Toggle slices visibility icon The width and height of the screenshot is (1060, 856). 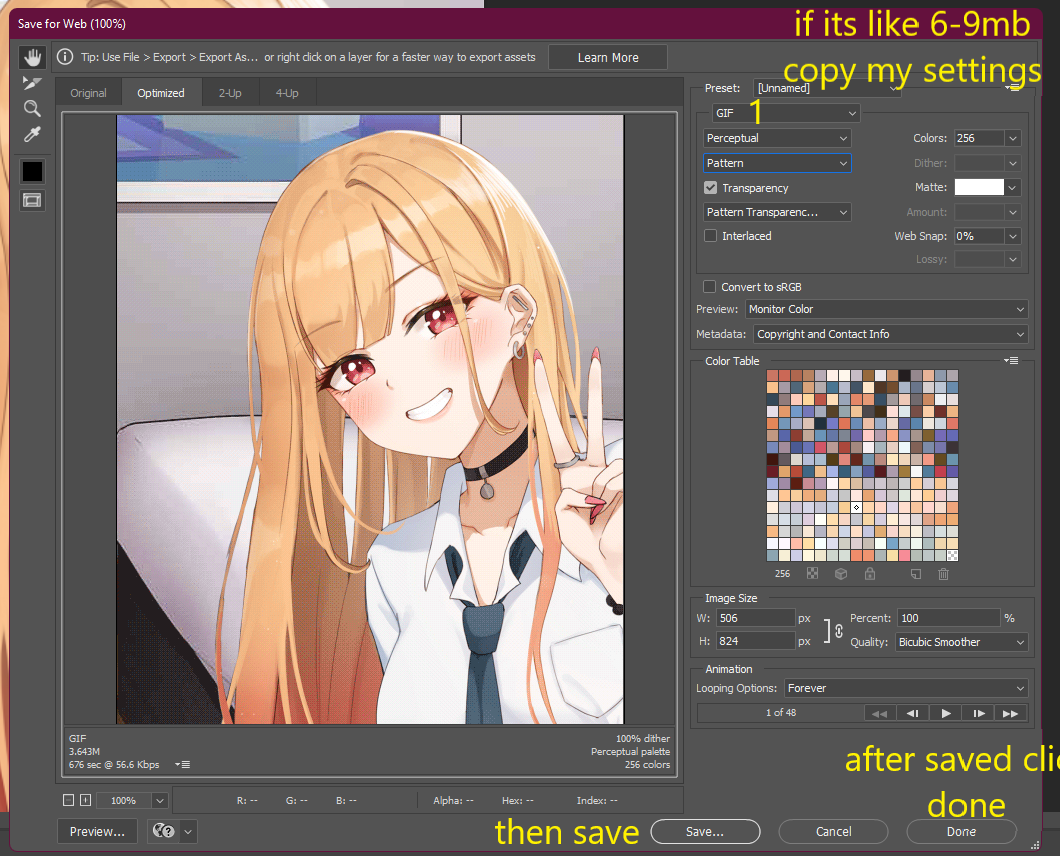coord(32,200)
